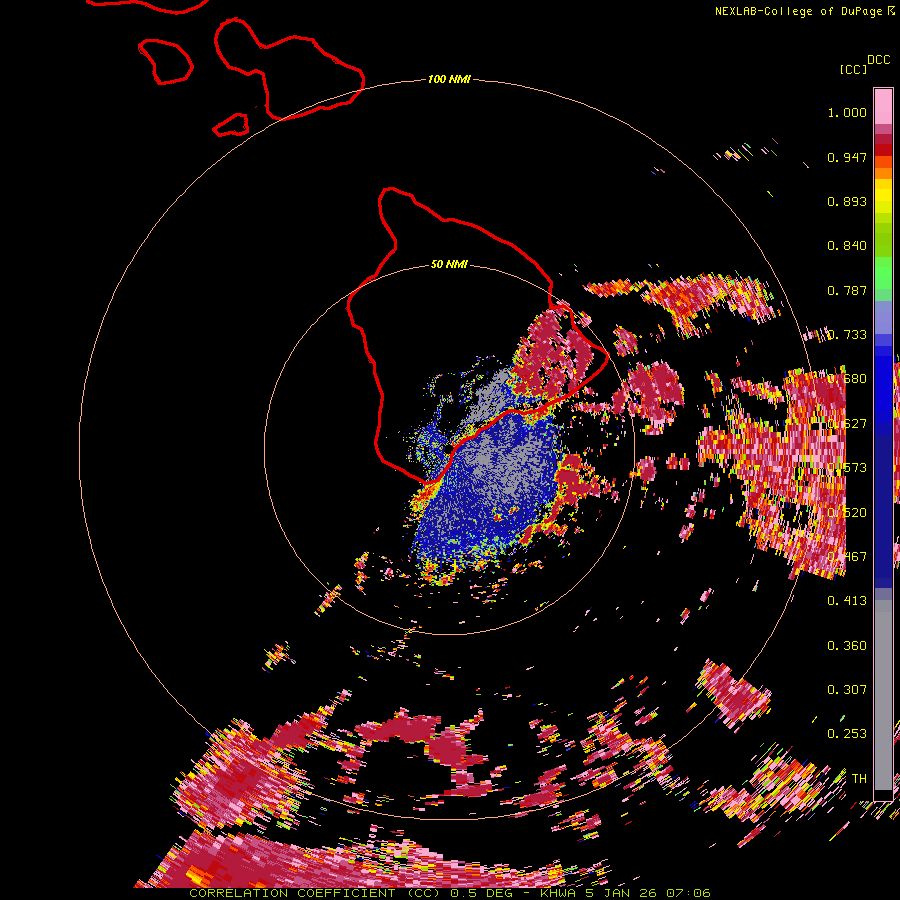Click the NEXLAB-College of DuPage label
The image size is (900, 900).
coord(798,11)
